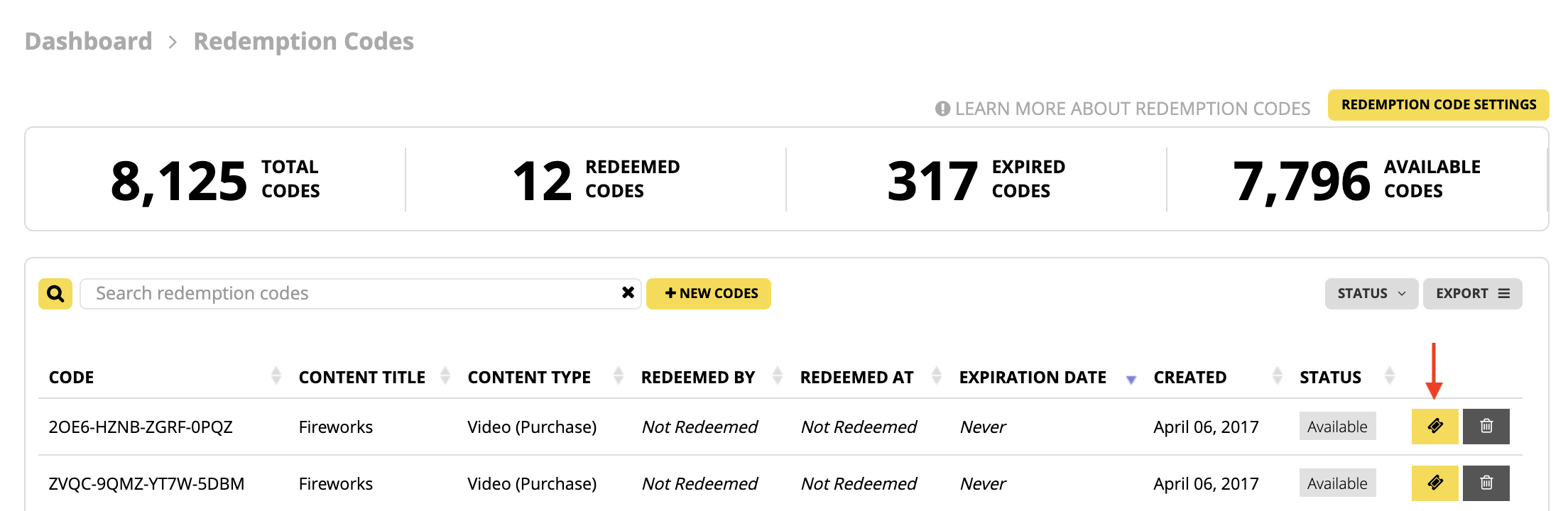This screenshot has width=1568, height=511.
Task: Delete code 2OE6-HZNB-ZGRF-0PQZ with the trash icon
Action: pos(1486,426)
